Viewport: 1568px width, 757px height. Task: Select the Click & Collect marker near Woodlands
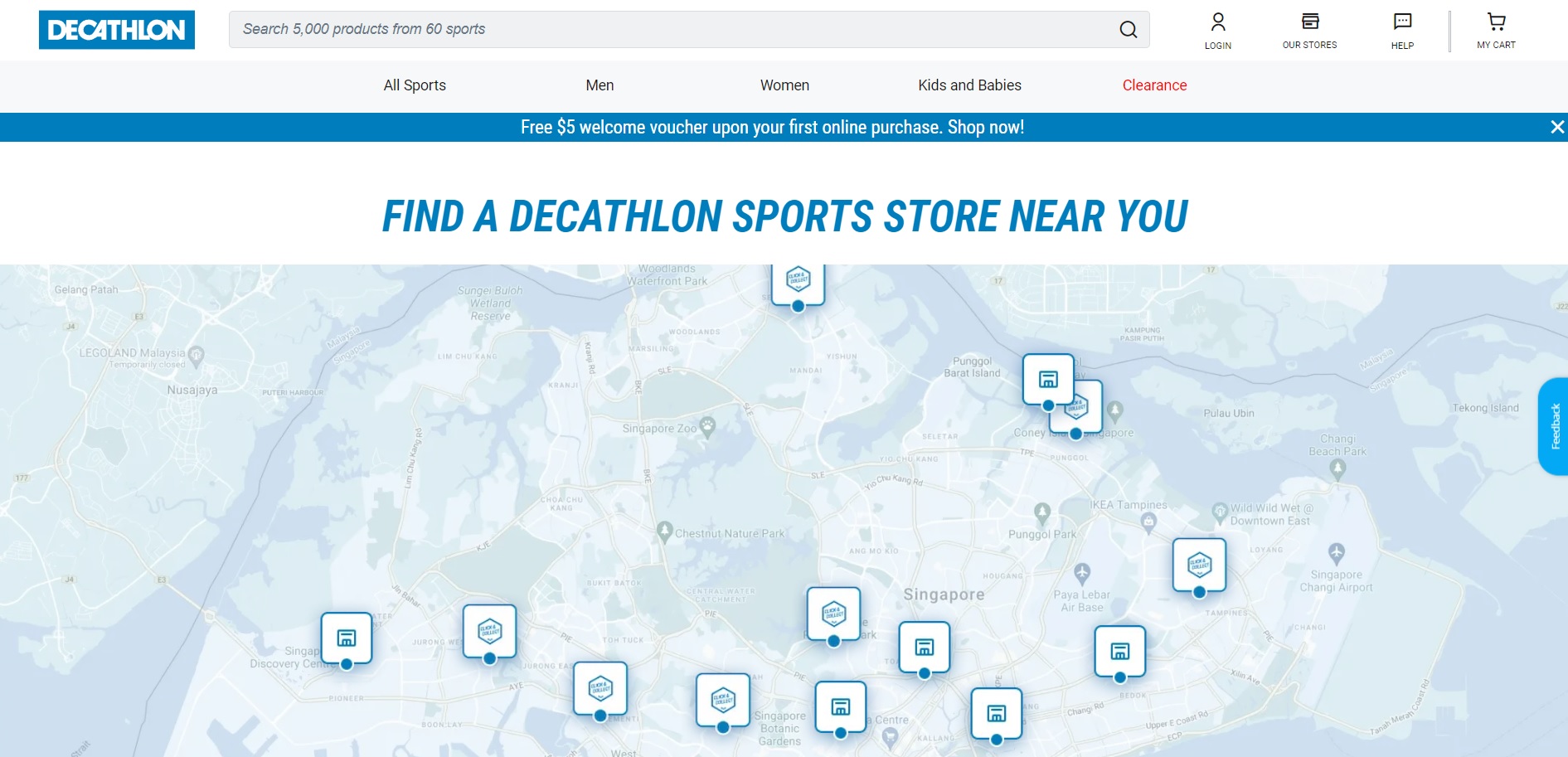tap(798, 282)
